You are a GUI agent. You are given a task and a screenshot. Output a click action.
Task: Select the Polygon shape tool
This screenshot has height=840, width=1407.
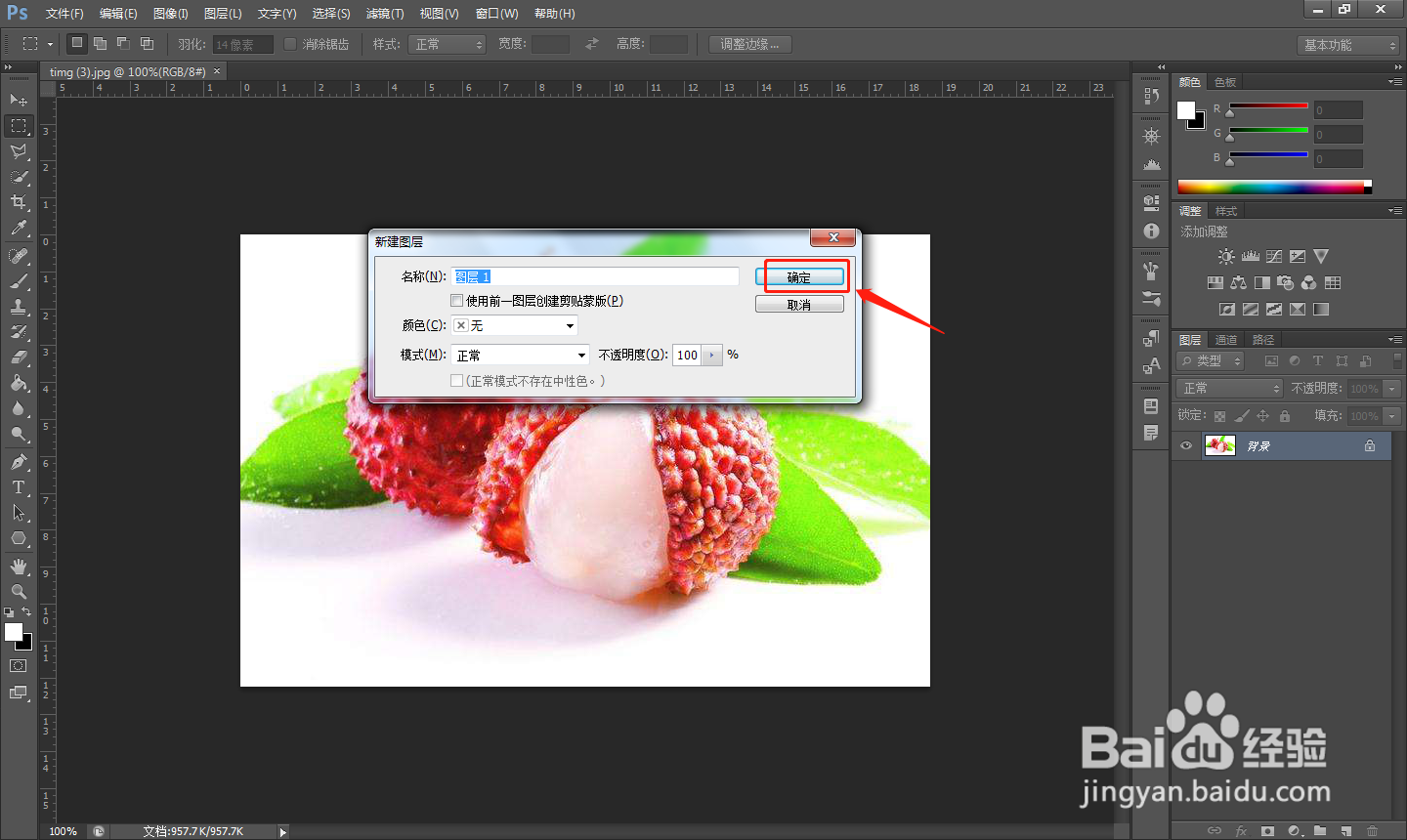(x=19, y=538)
